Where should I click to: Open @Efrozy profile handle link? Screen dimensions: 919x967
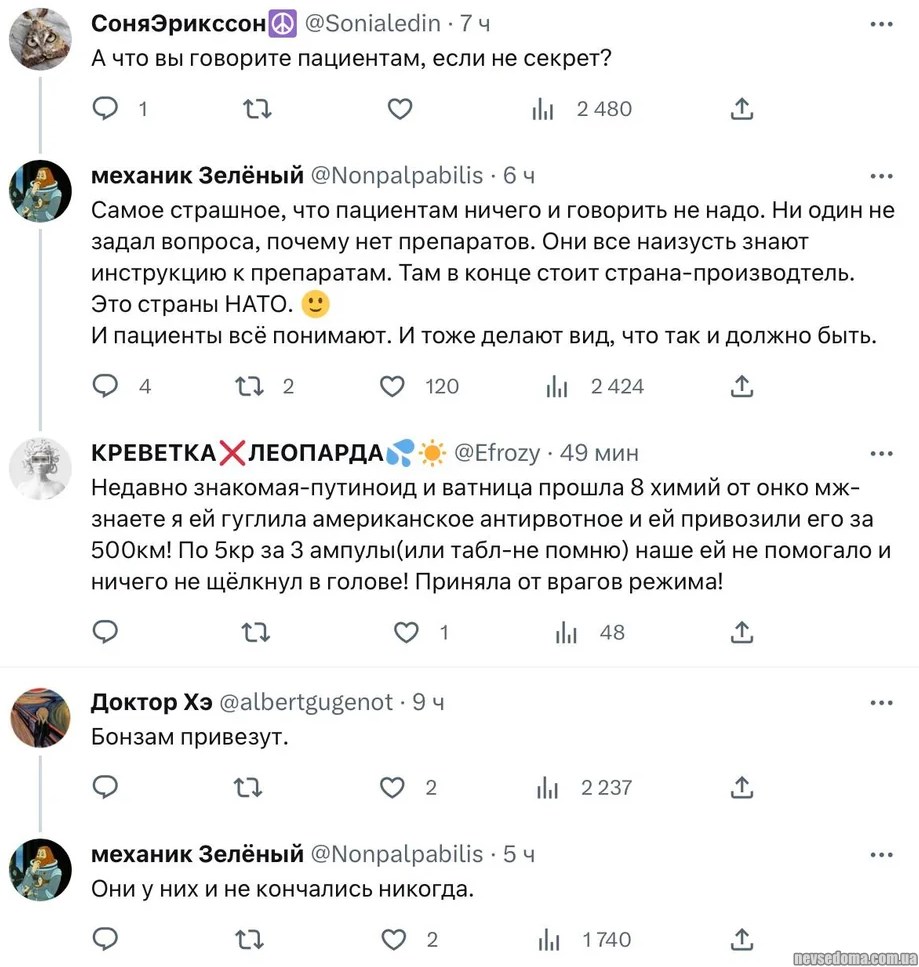tap(498, 453)
